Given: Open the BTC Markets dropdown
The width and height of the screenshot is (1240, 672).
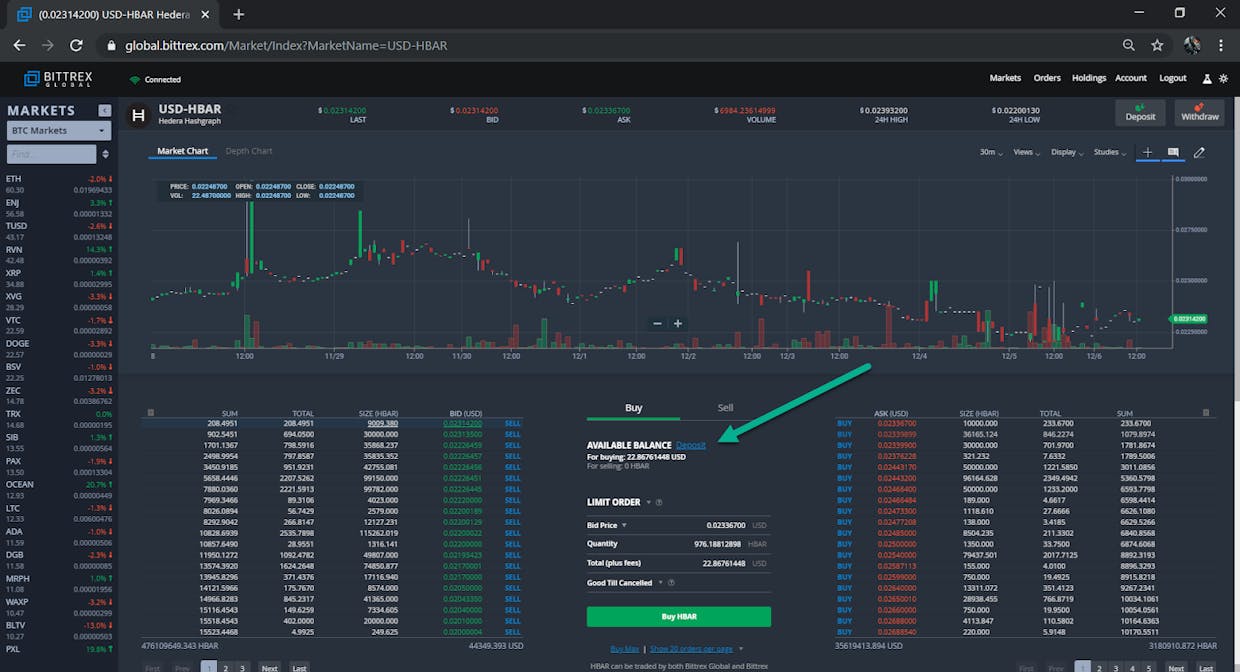Looking at the screenshot, I should point(58,130).
